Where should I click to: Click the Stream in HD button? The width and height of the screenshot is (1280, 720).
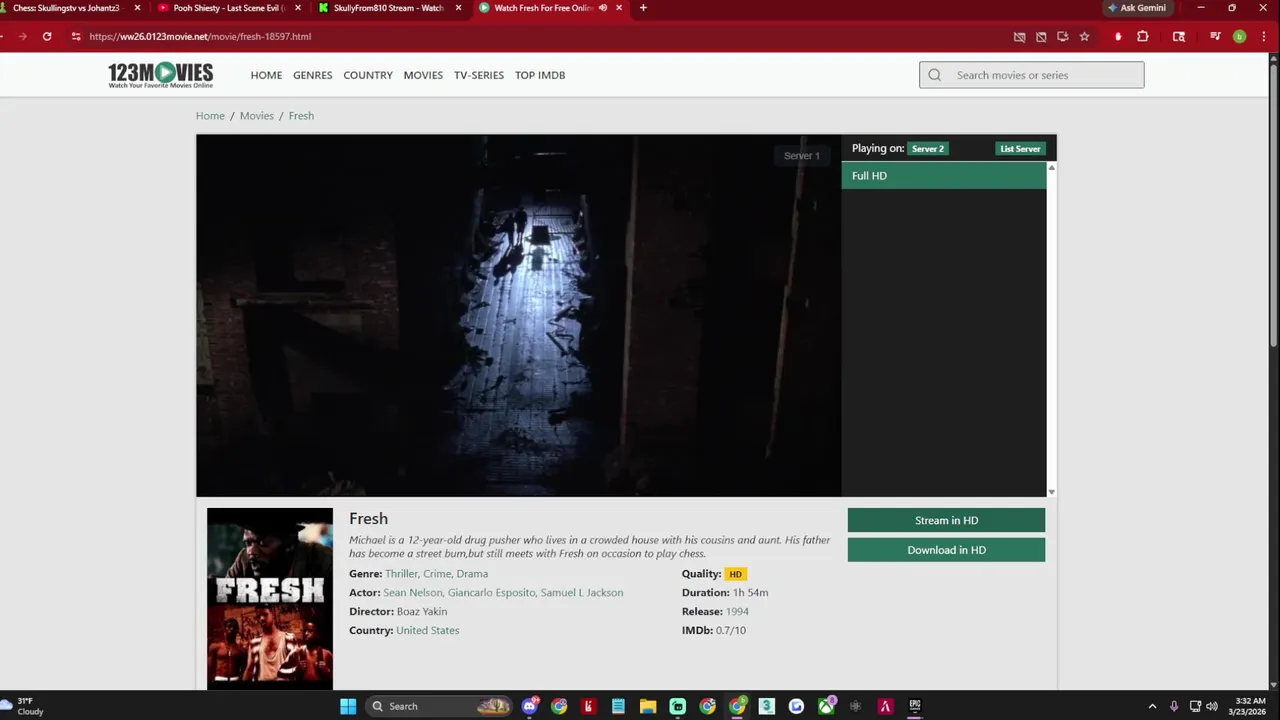click(946, 520)
